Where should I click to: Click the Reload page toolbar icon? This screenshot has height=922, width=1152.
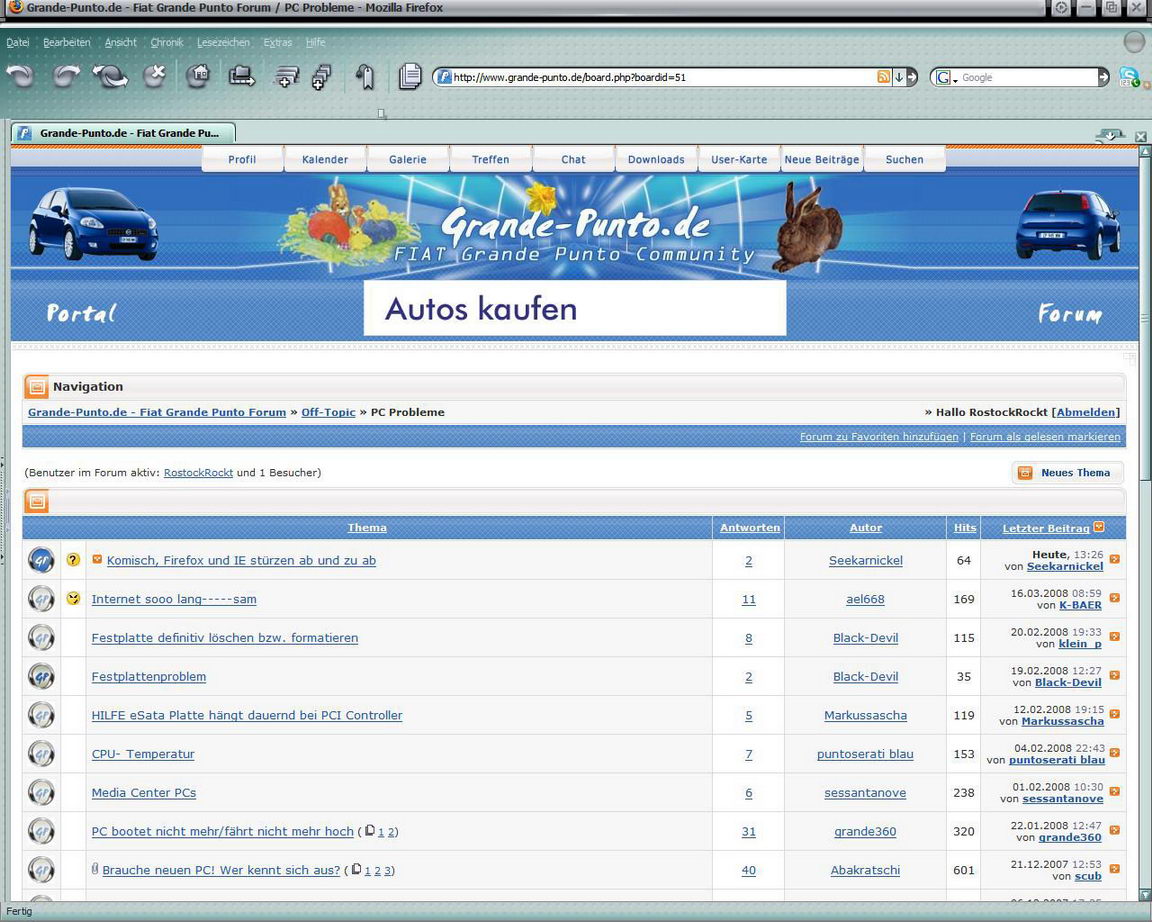click(x=110, y=76)
